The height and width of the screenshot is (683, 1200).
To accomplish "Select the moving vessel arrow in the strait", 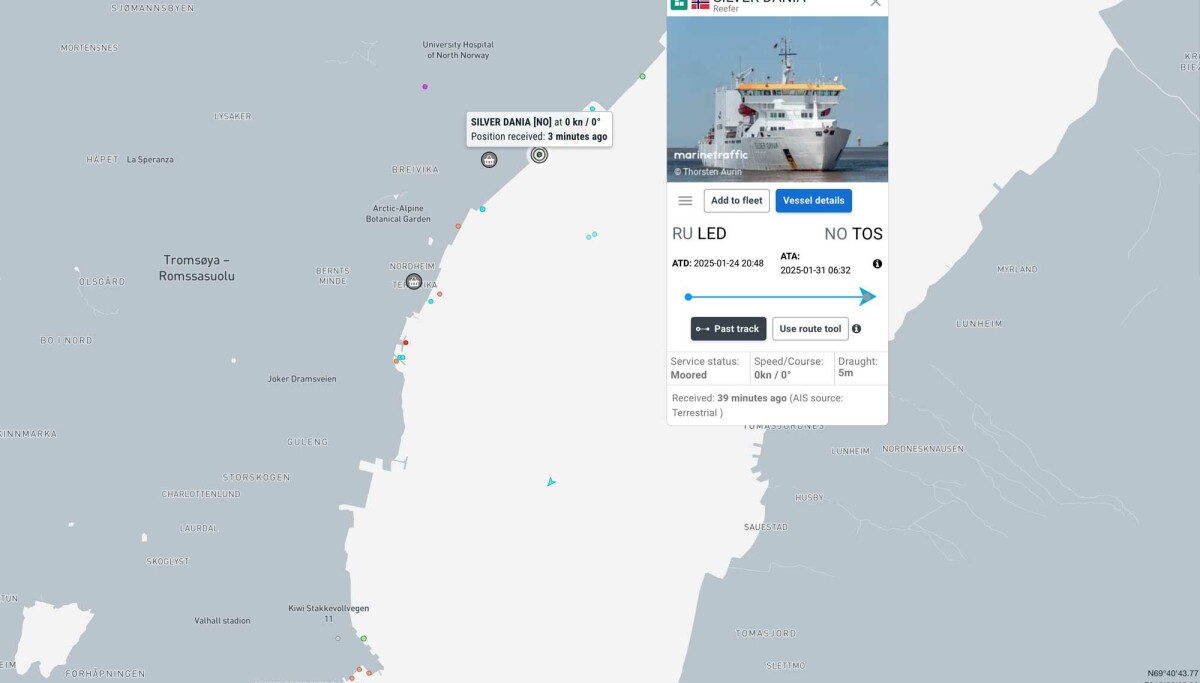I will [x=550, y=482].
